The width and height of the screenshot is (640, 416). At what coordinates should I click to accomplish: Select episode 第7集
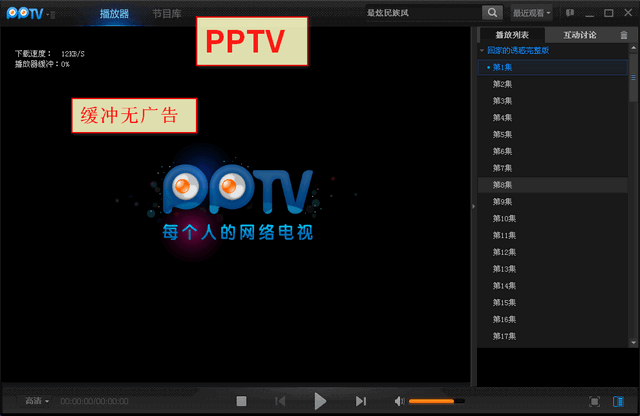point(553,168)
